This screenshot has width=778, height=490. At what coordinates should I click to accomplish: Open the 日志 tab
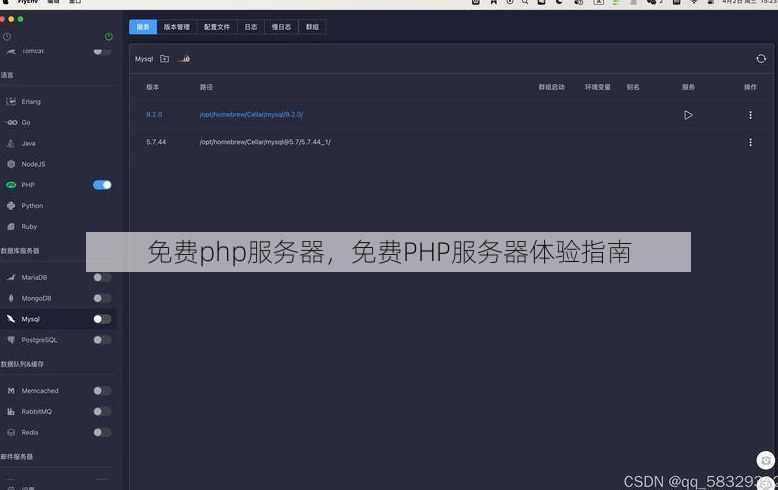[251, 27]
